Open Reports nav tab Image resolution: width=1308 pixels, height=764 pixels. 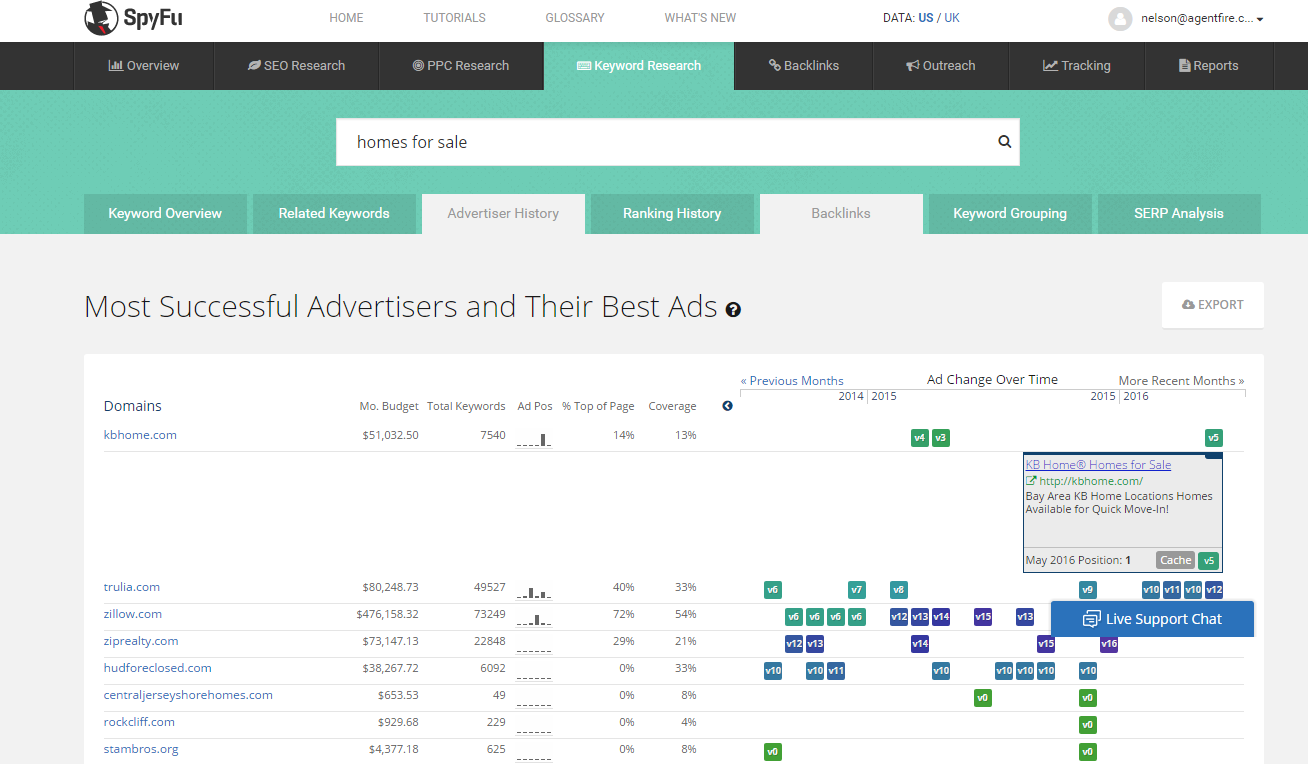1209,66
